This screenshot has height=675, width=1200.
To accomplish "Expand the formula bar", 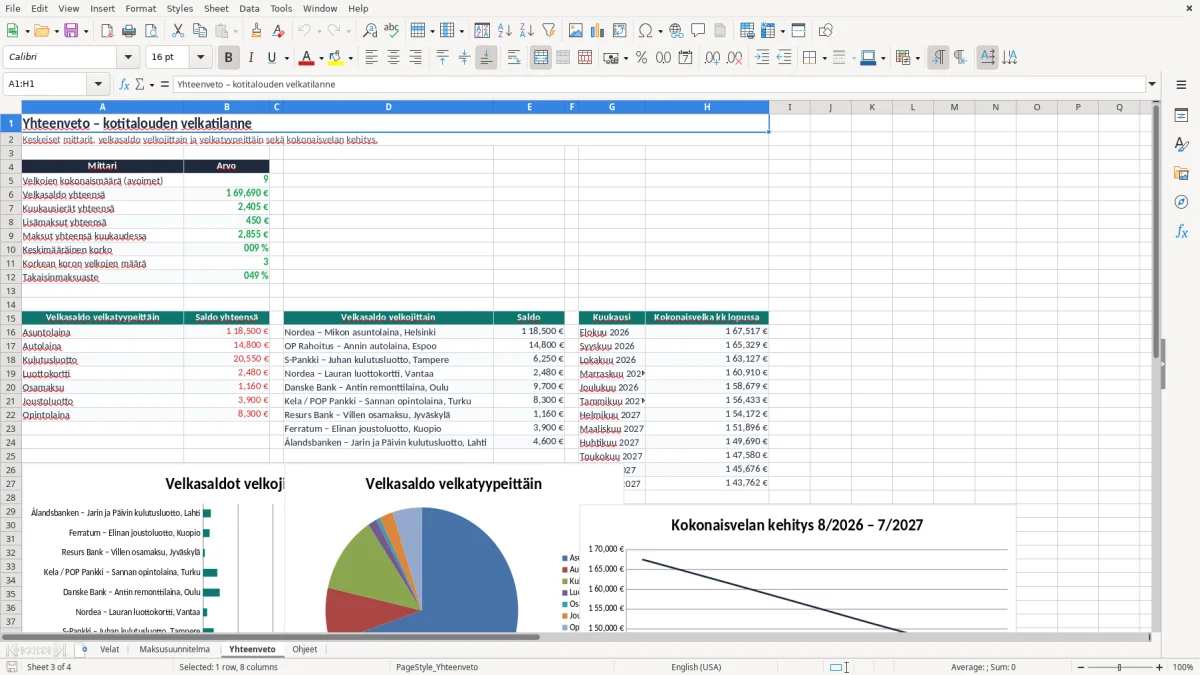I will tap(1153, 85).
